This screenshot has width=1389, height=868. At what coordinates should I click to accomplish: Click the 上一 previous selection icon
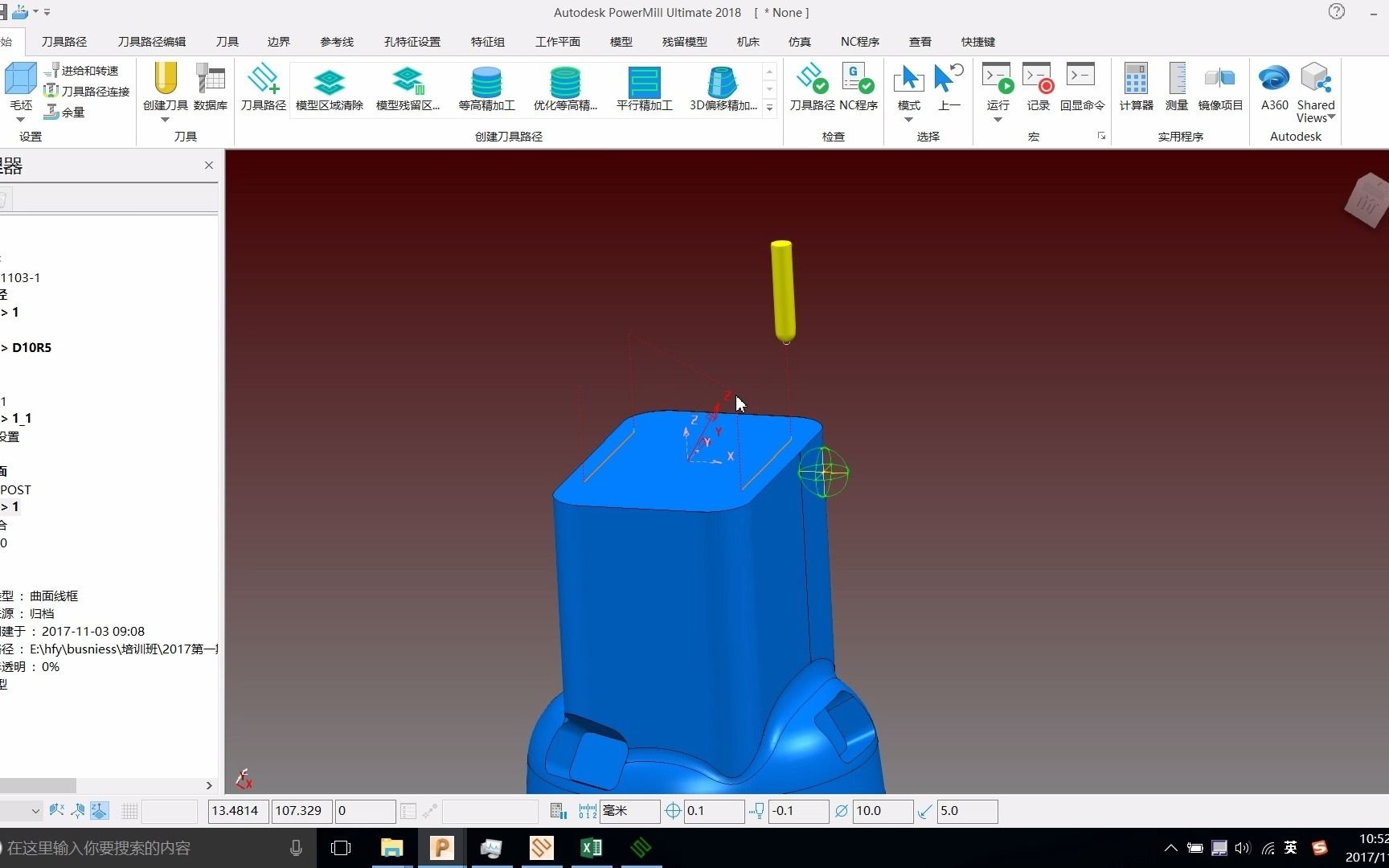pos(949,79)
